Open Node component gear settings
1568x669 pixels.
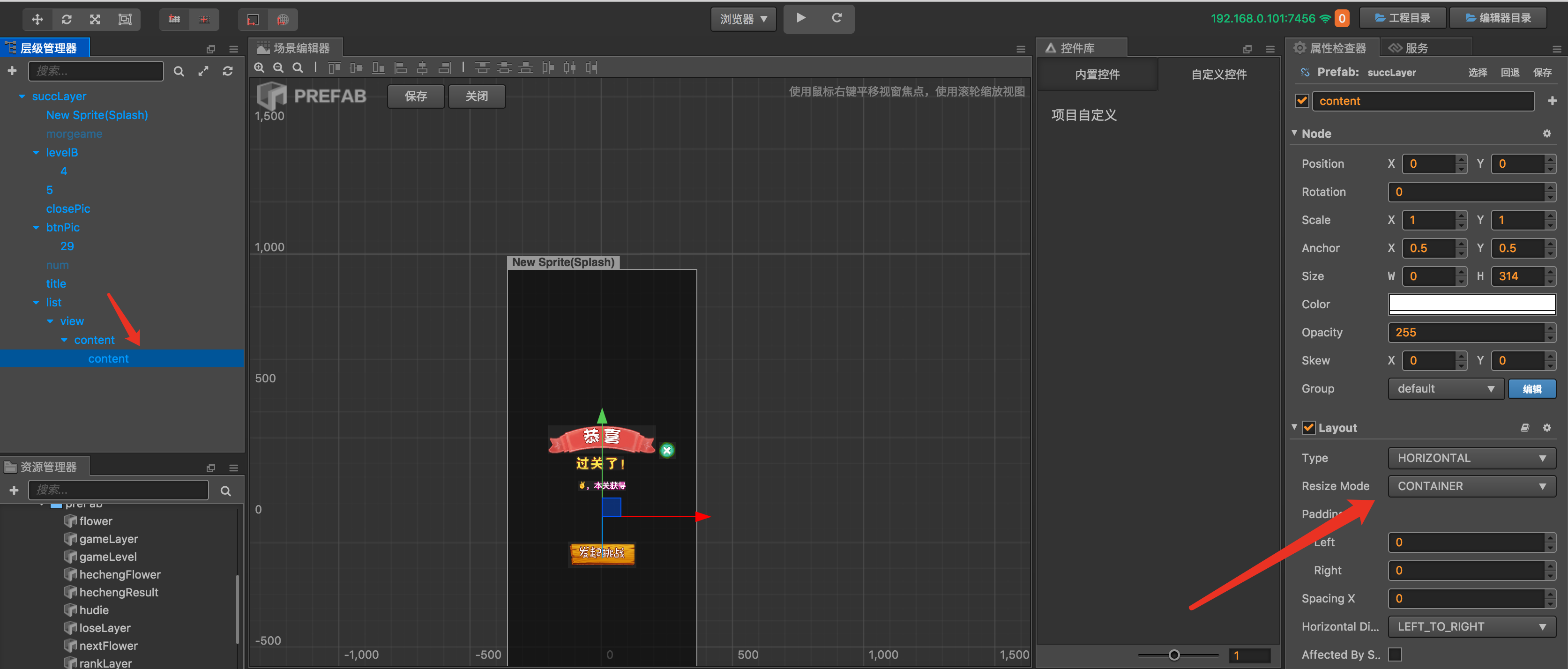click(1546, 134)
